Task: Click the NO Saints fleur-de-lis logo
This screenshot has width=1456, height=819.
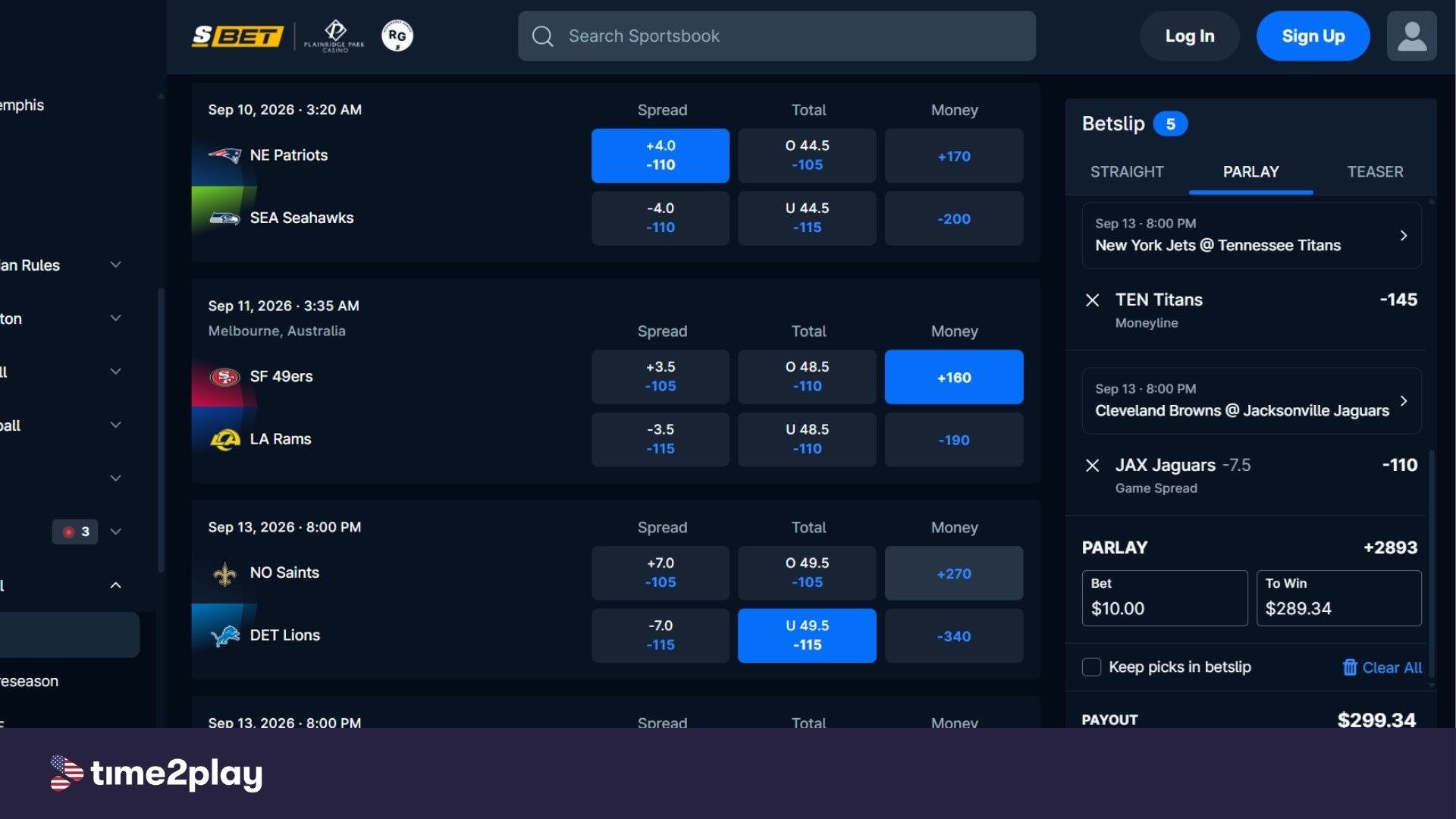Action: (x=224, y=574)
